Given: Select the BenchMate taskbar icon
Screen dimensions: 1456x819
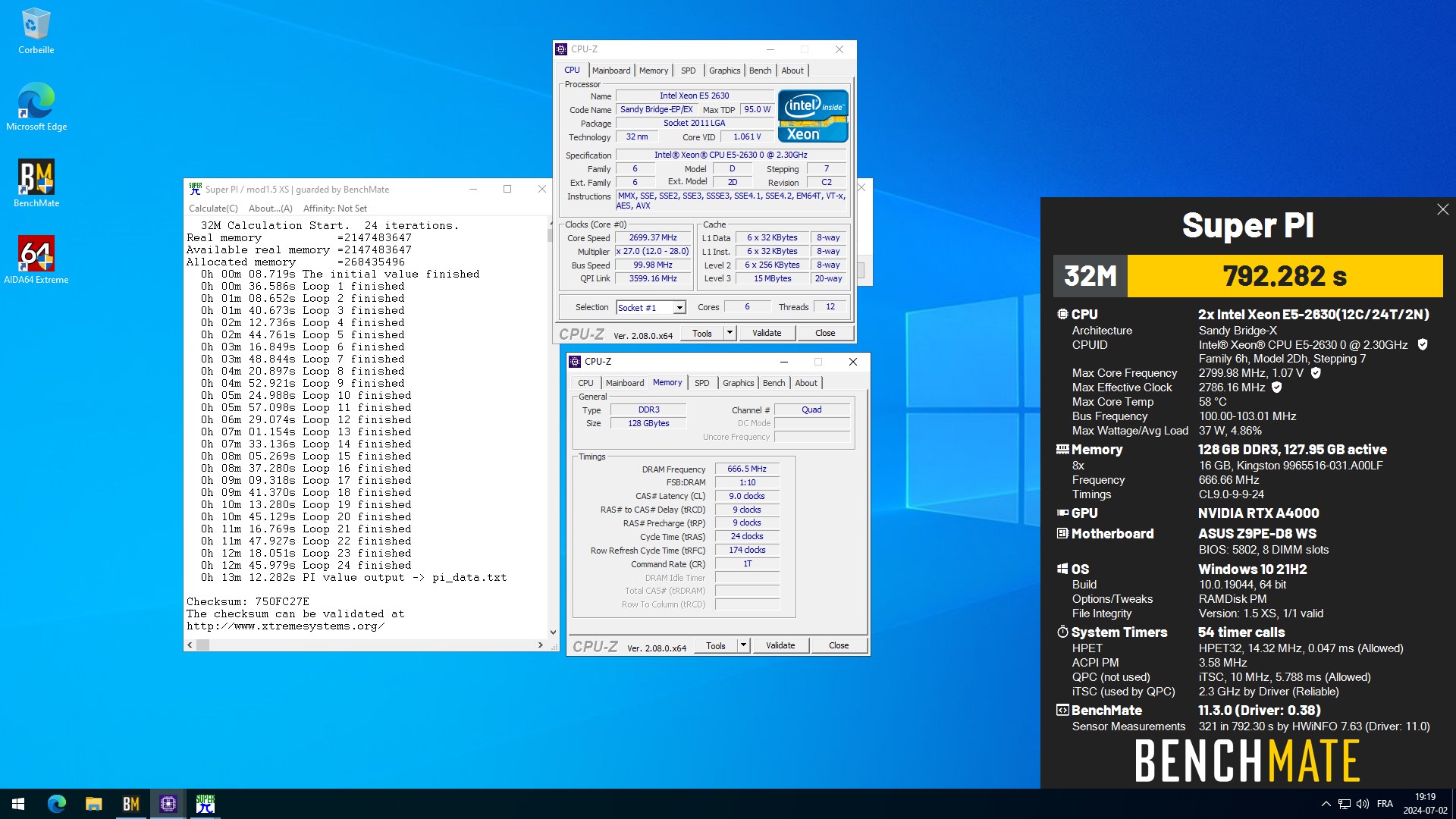Looking at the screenshot, I should [x=130, y=804].
